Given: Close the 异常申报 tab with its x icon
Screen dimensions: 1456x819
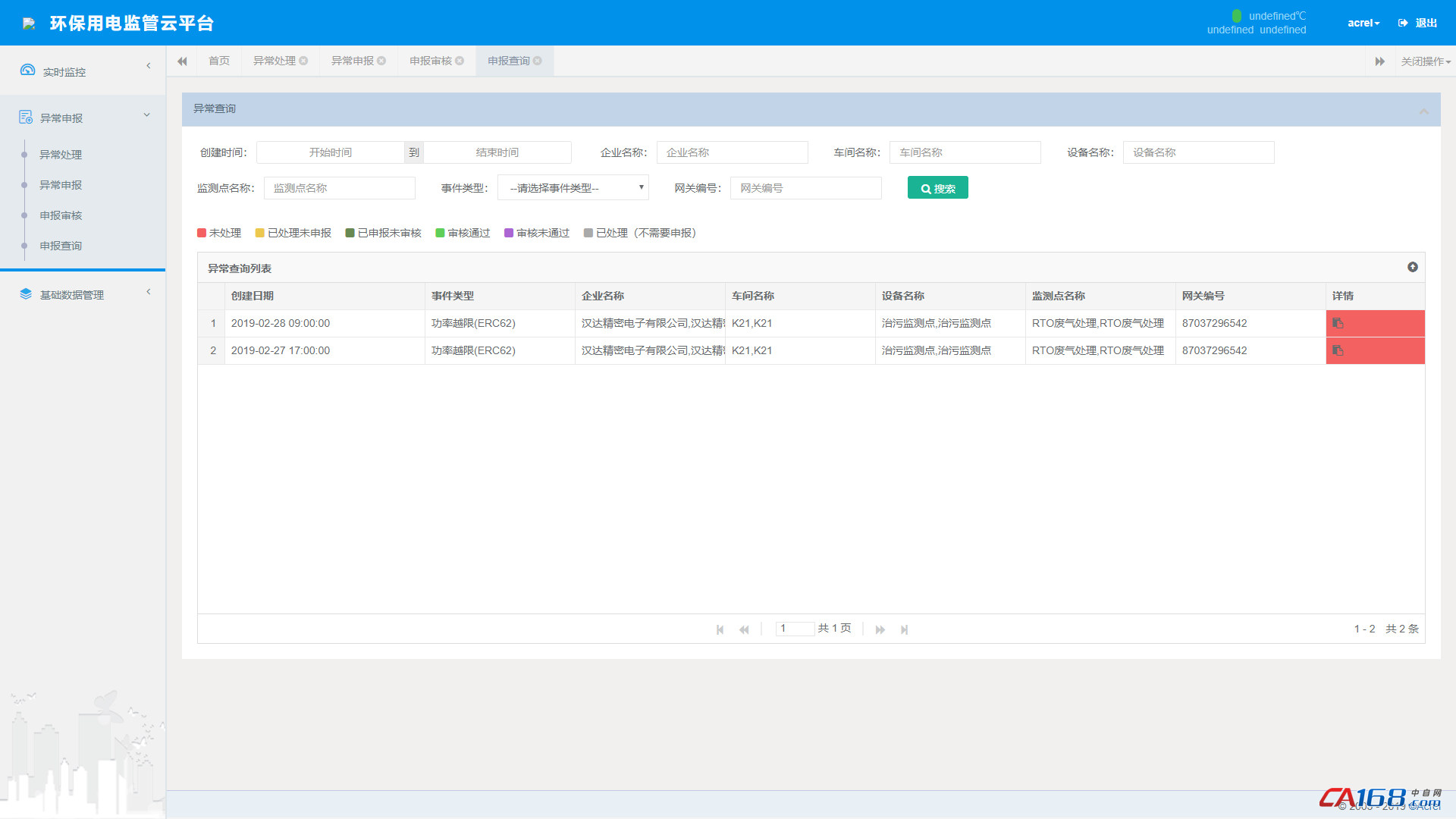Looking at the screenshot, I should point(381,61).
